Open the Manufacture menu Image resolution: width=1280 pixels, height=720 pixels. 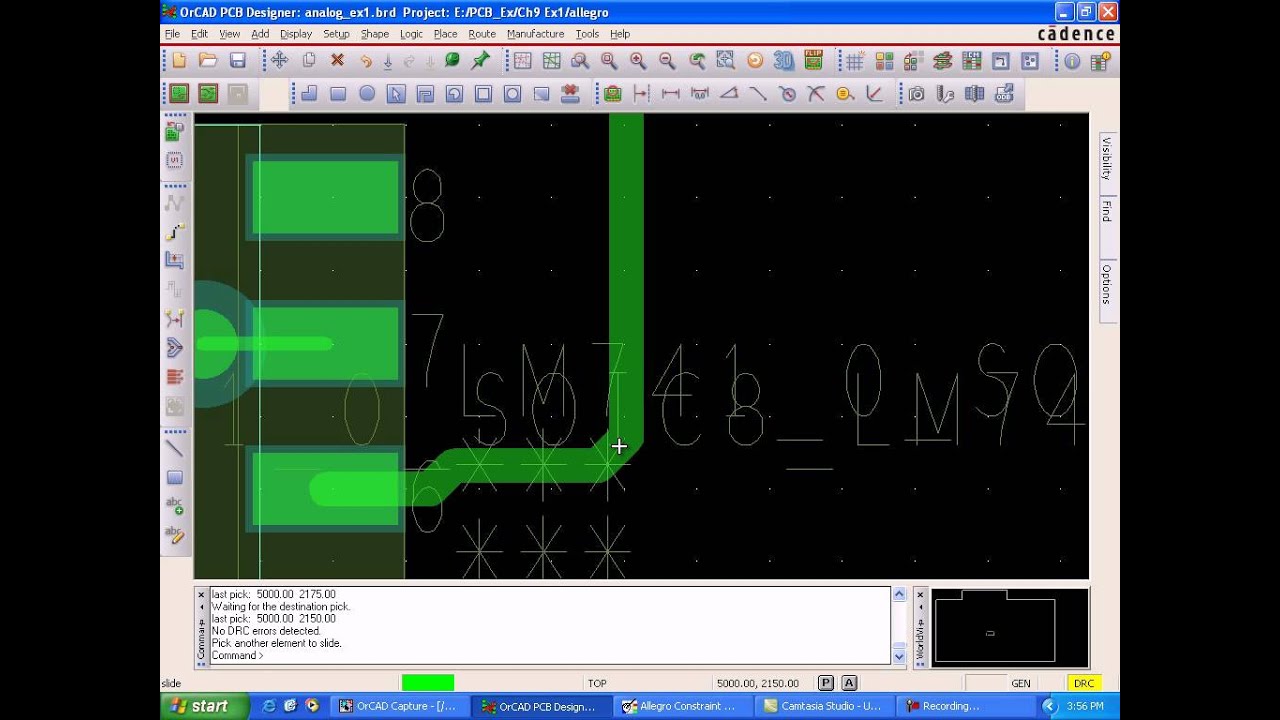(535, 34)
